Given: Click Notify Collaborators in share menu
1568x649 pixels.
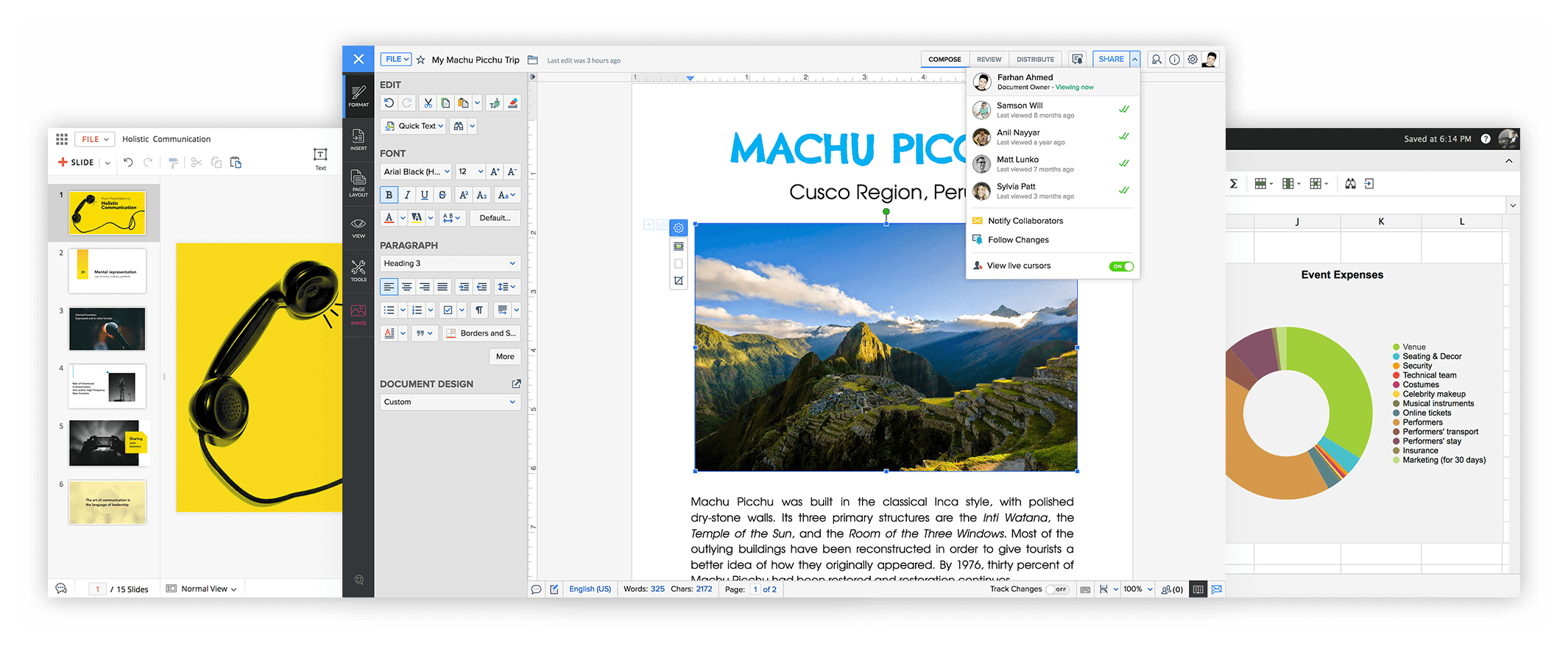Looking at the screenshot, I should point(1025,221).
